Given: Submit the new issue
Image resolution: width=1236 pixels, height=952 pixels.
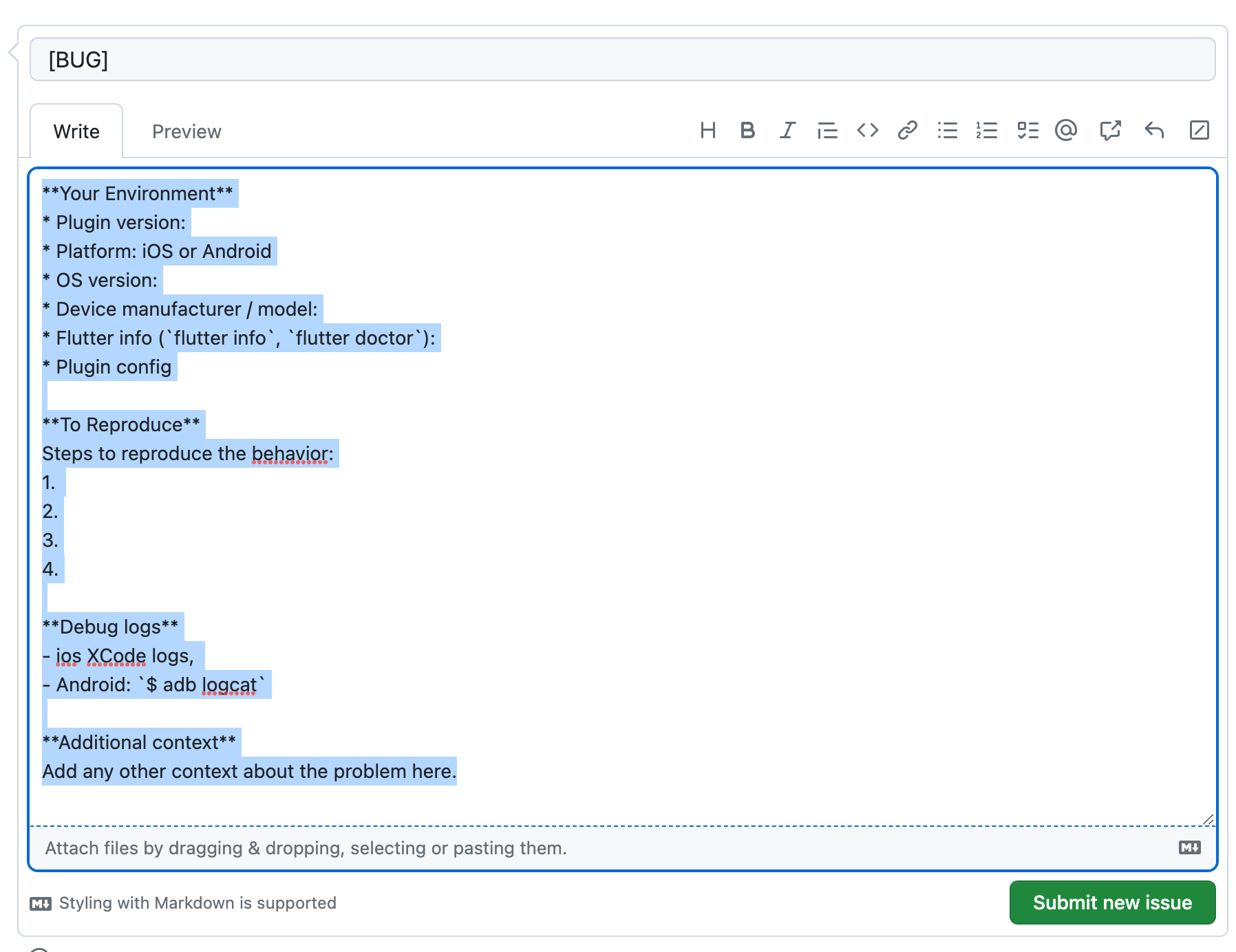Looking at the screenshot, I should [1111, 902].
